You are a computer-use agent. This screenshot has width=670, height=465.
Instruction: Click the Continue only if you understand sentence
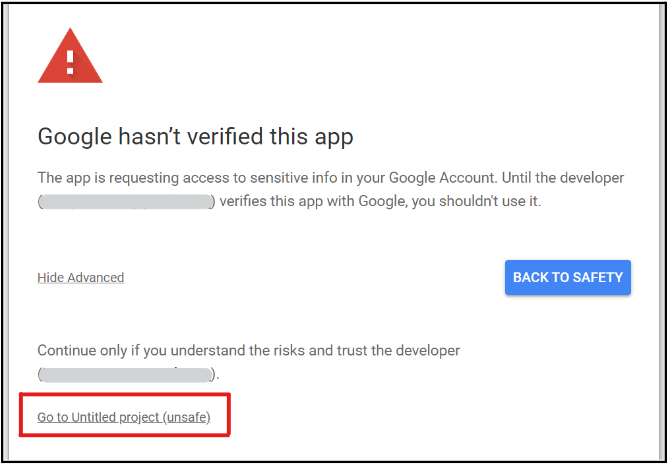coord(249,350)
